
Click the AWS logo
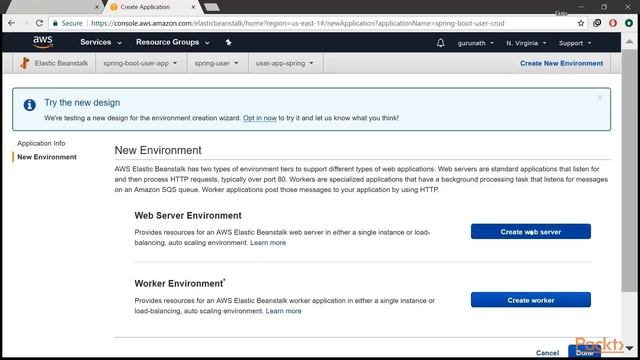click(43, 42)
